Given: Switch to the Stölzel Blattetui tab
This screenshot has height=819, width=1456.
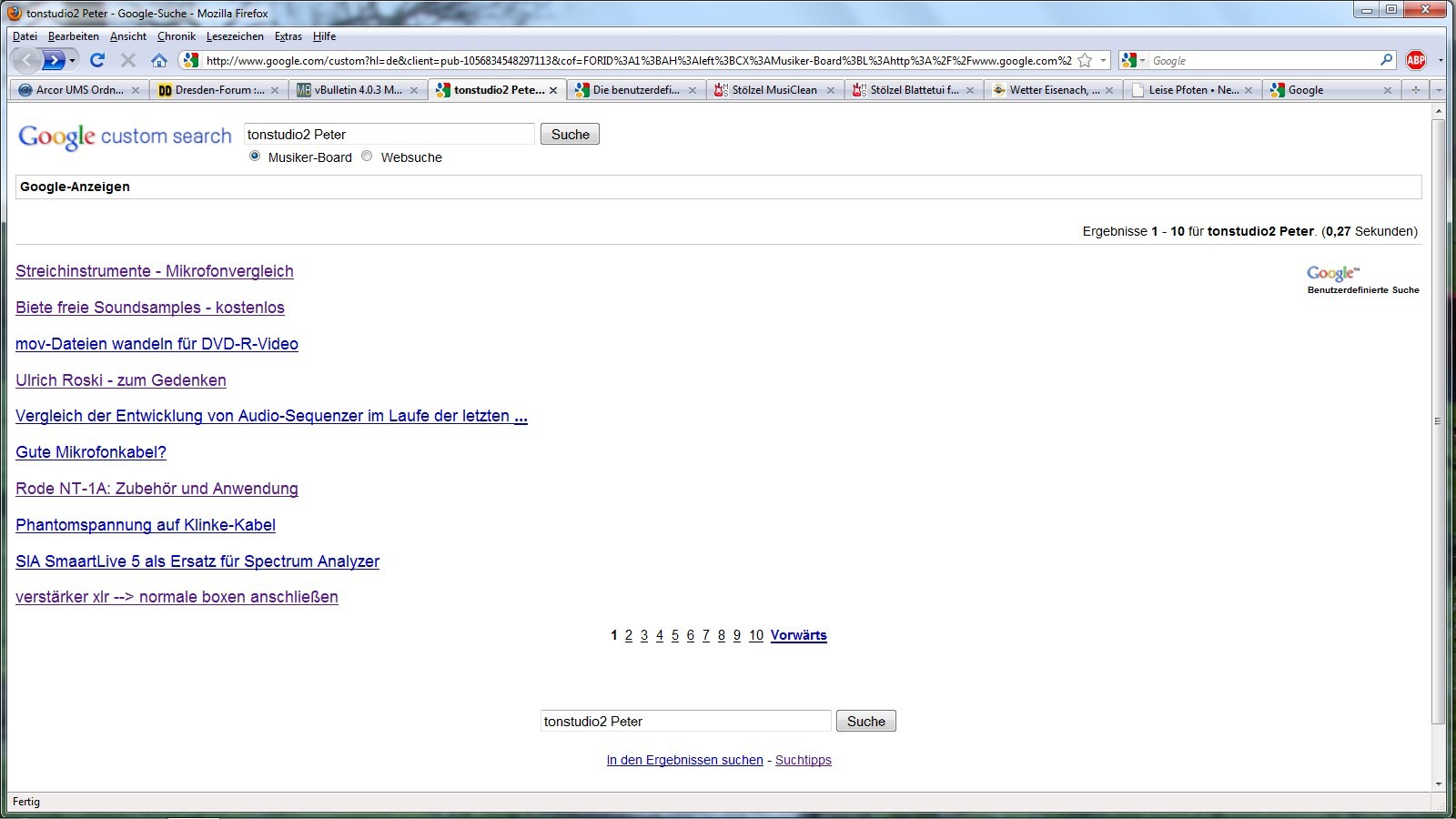Looking at the screenshot, I should [914, 90].
